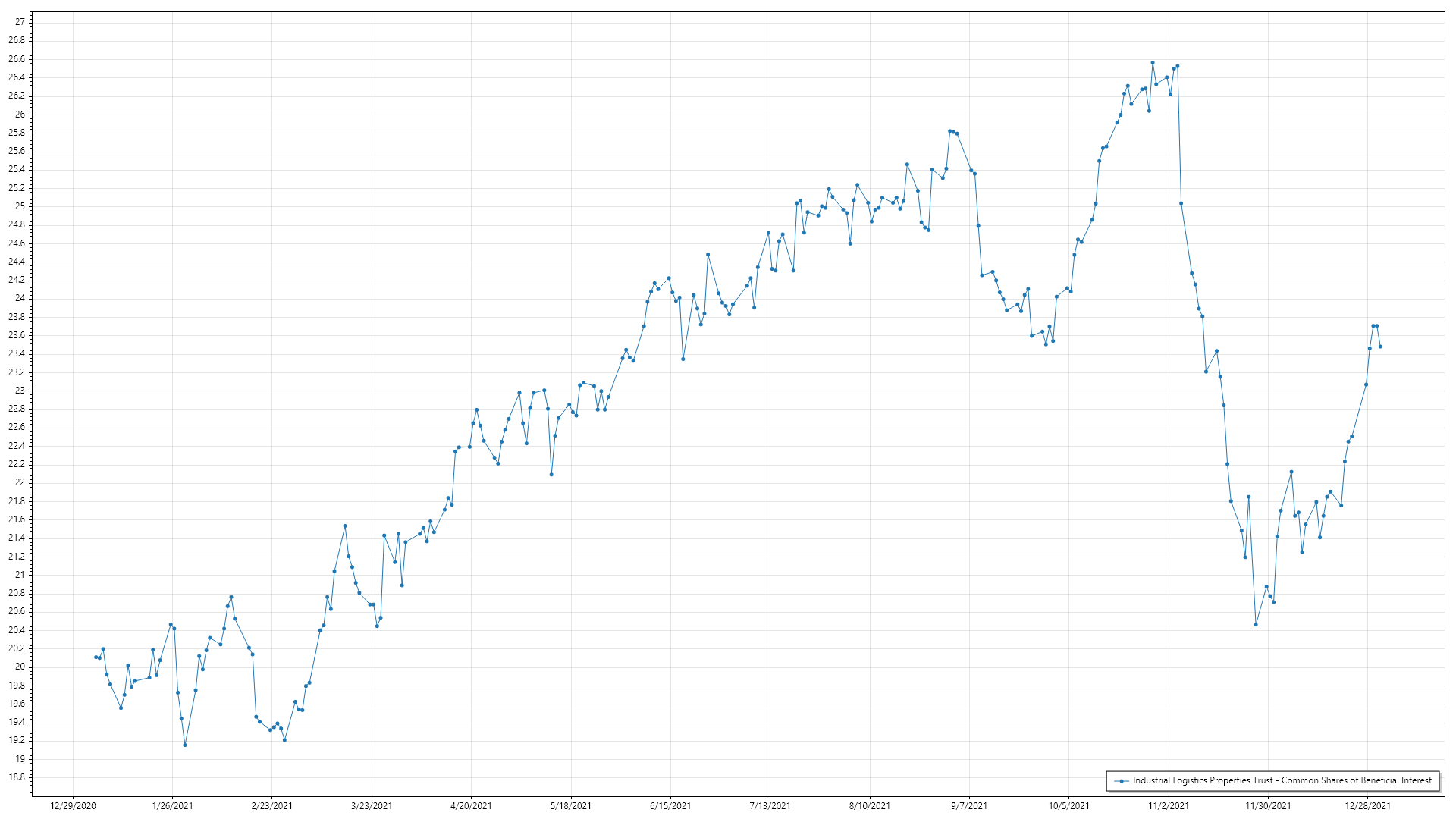Select the 11/2/2021 date axis label
This screenshot has width=1456, height=819.
(x=1169, y=806)
